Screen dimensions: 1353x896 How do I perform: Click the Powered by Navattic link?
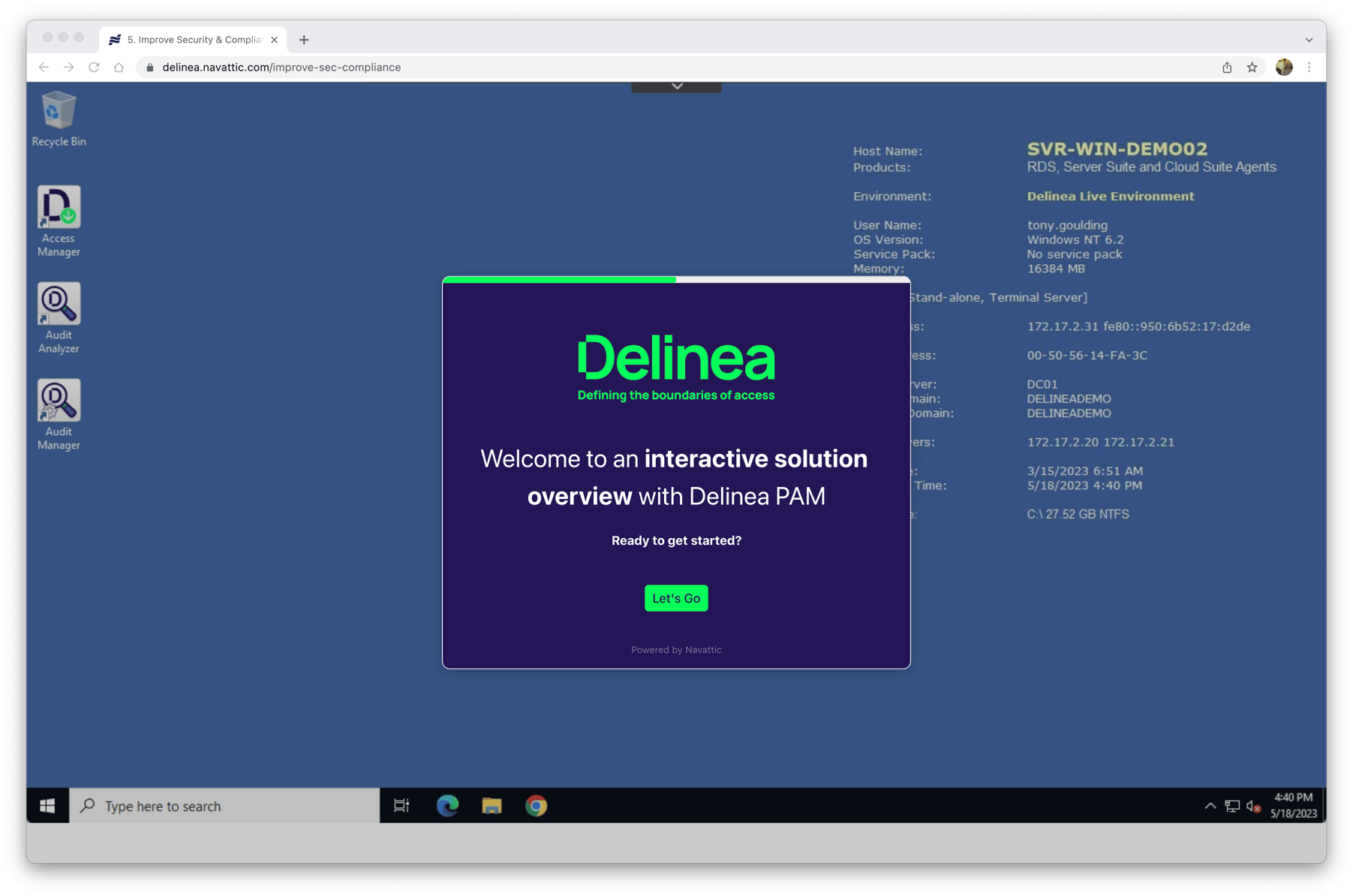pos(675,649)
